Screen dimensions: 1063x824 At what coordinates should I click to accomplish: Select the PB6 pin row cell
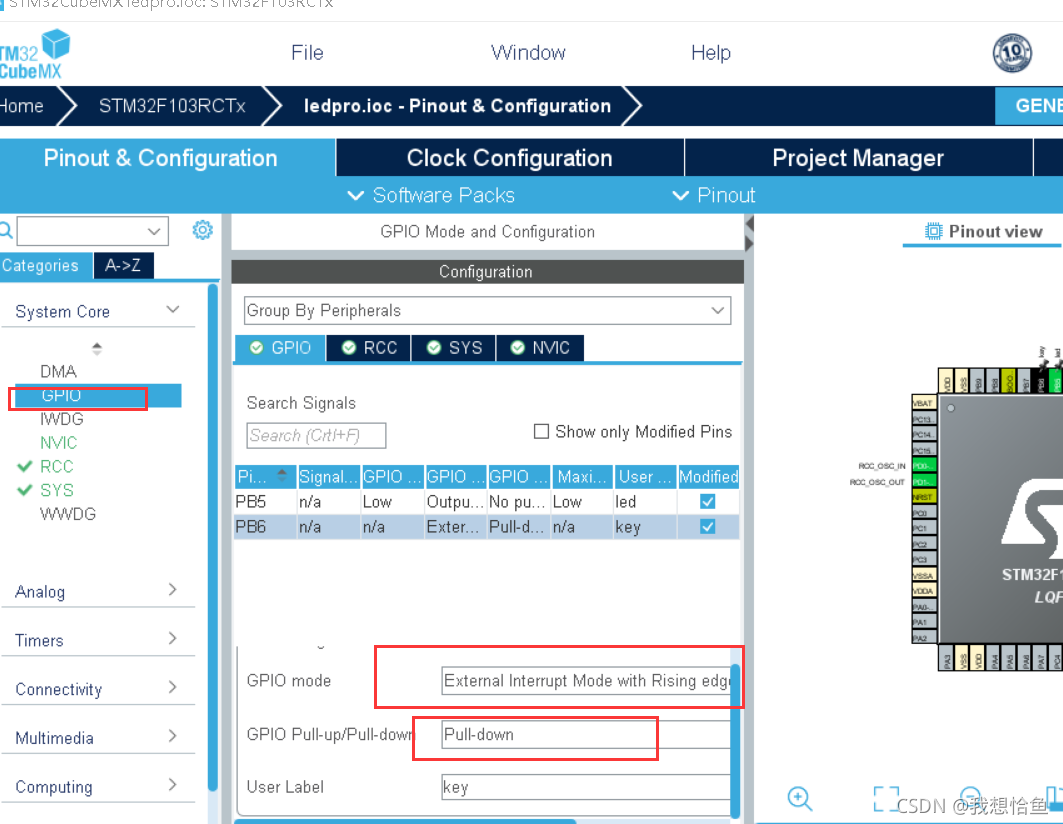(265, 527)
